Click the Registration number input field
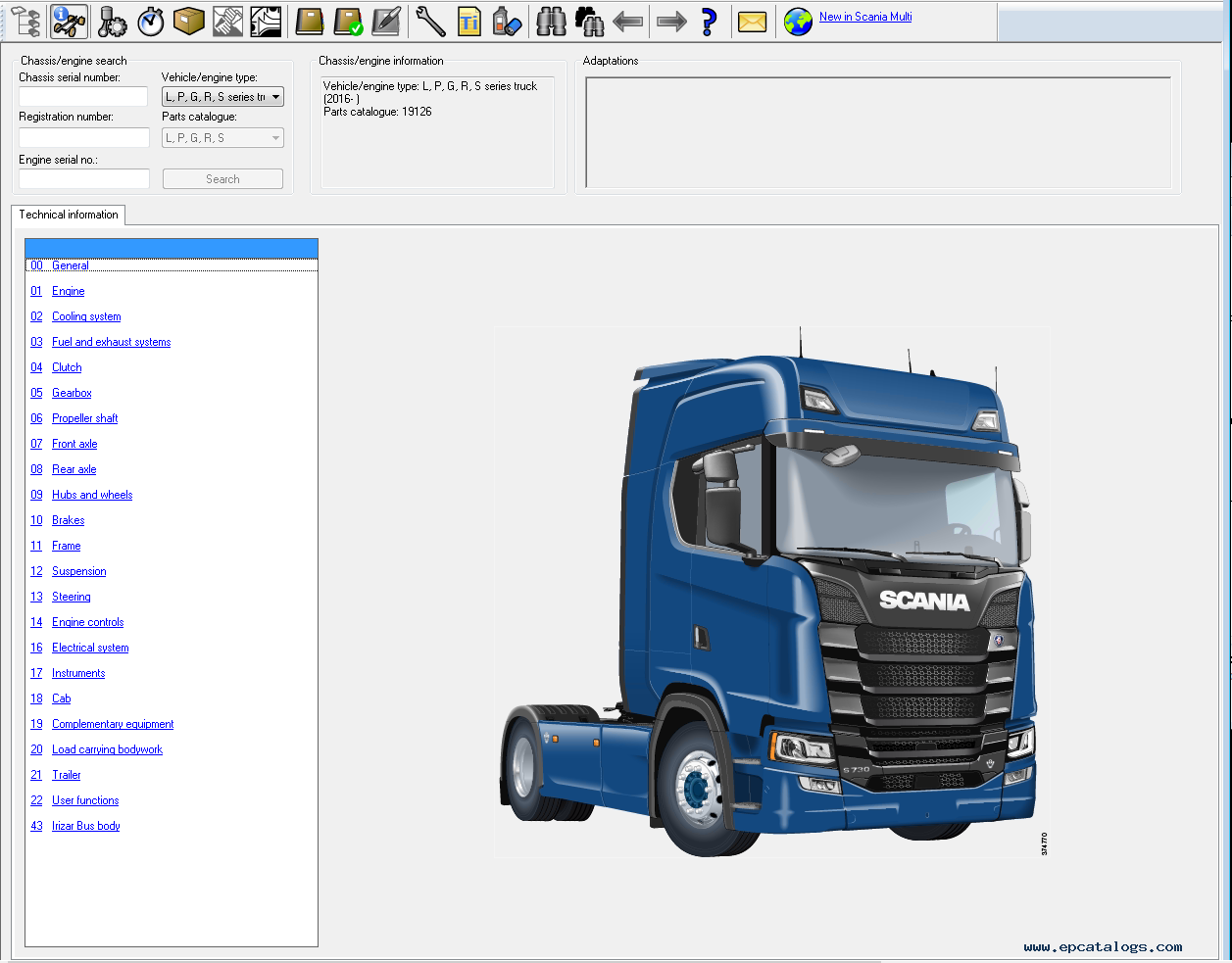This screenshot has height=963, width=1232. click(x=84, y=137)
